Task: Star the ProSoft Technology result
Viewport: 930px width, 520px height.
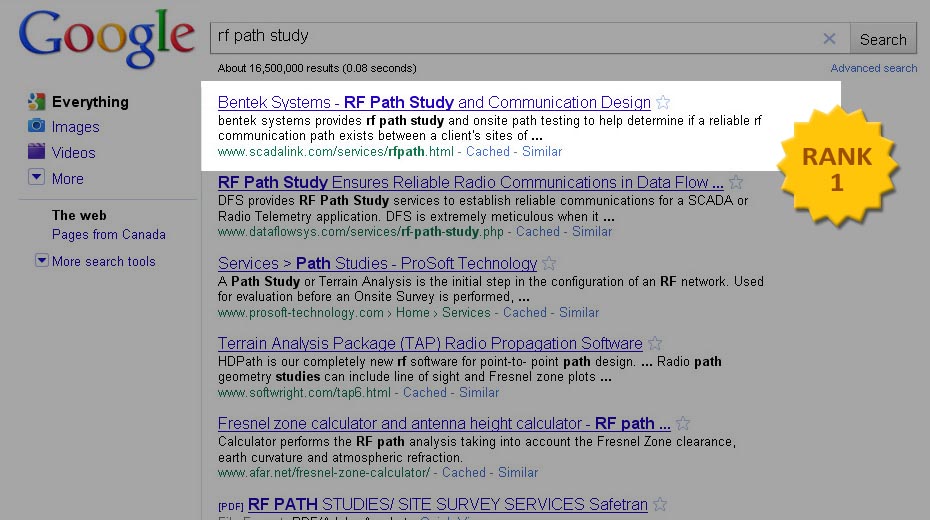Action: coord(549,264)
